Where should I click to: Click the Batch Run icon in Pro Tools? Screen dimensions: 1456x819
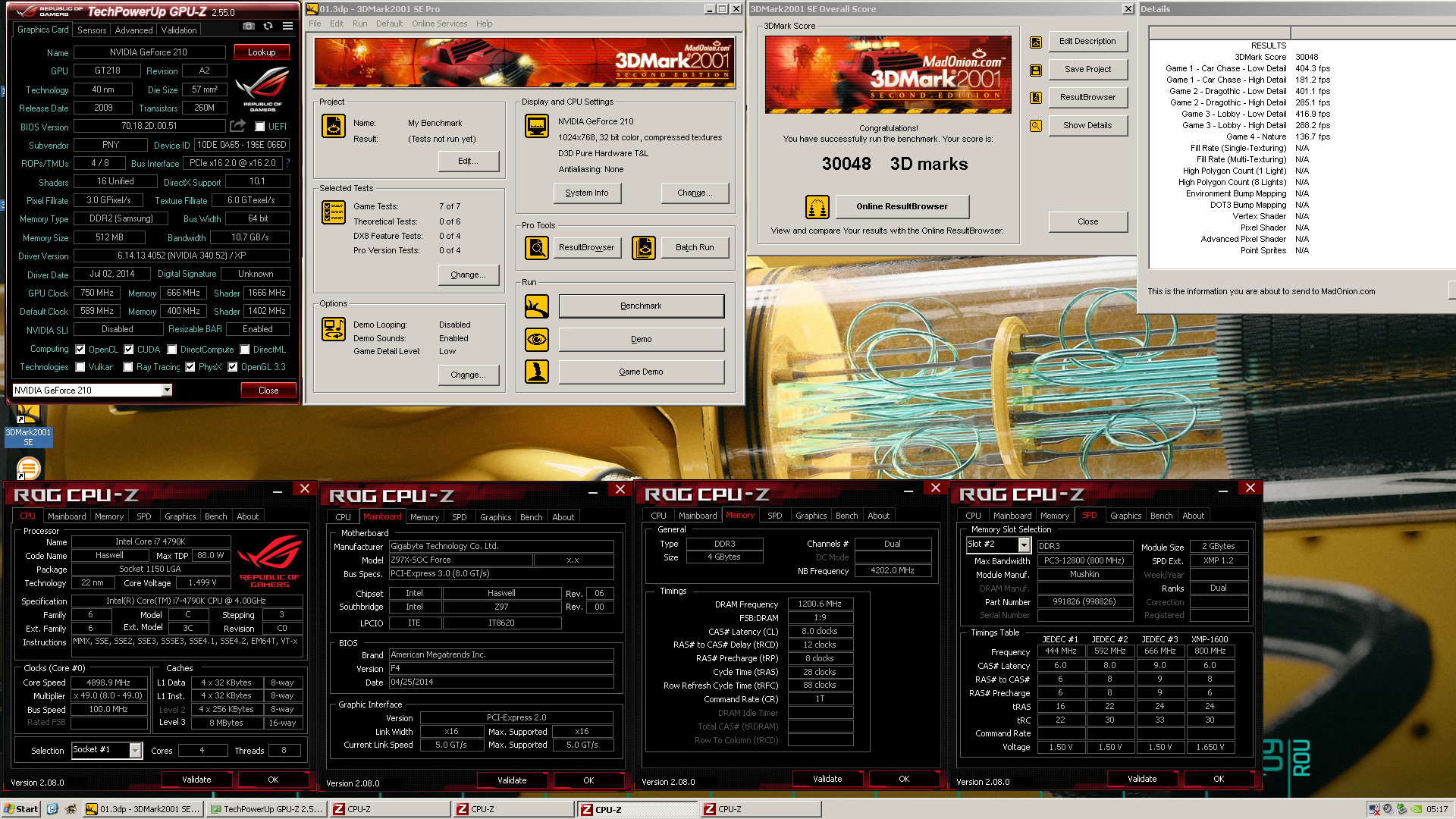point(644,247)
